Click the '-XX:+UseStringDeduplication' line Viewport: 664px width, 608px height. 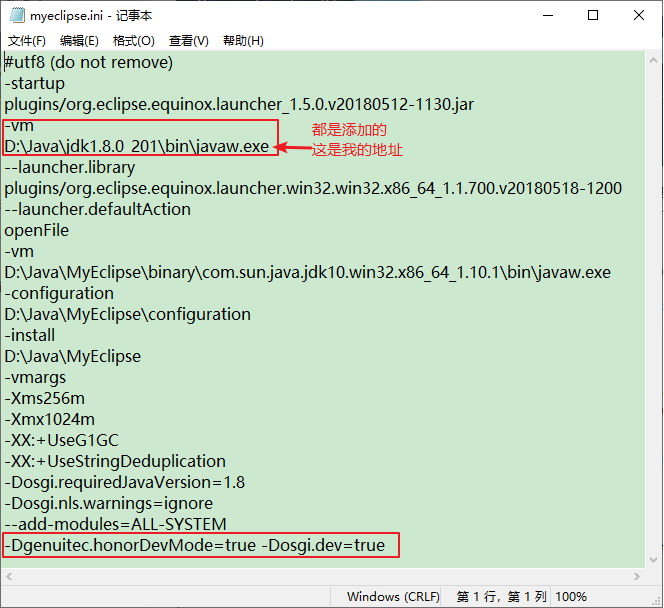pyautogui.click(x=115, y=461)
